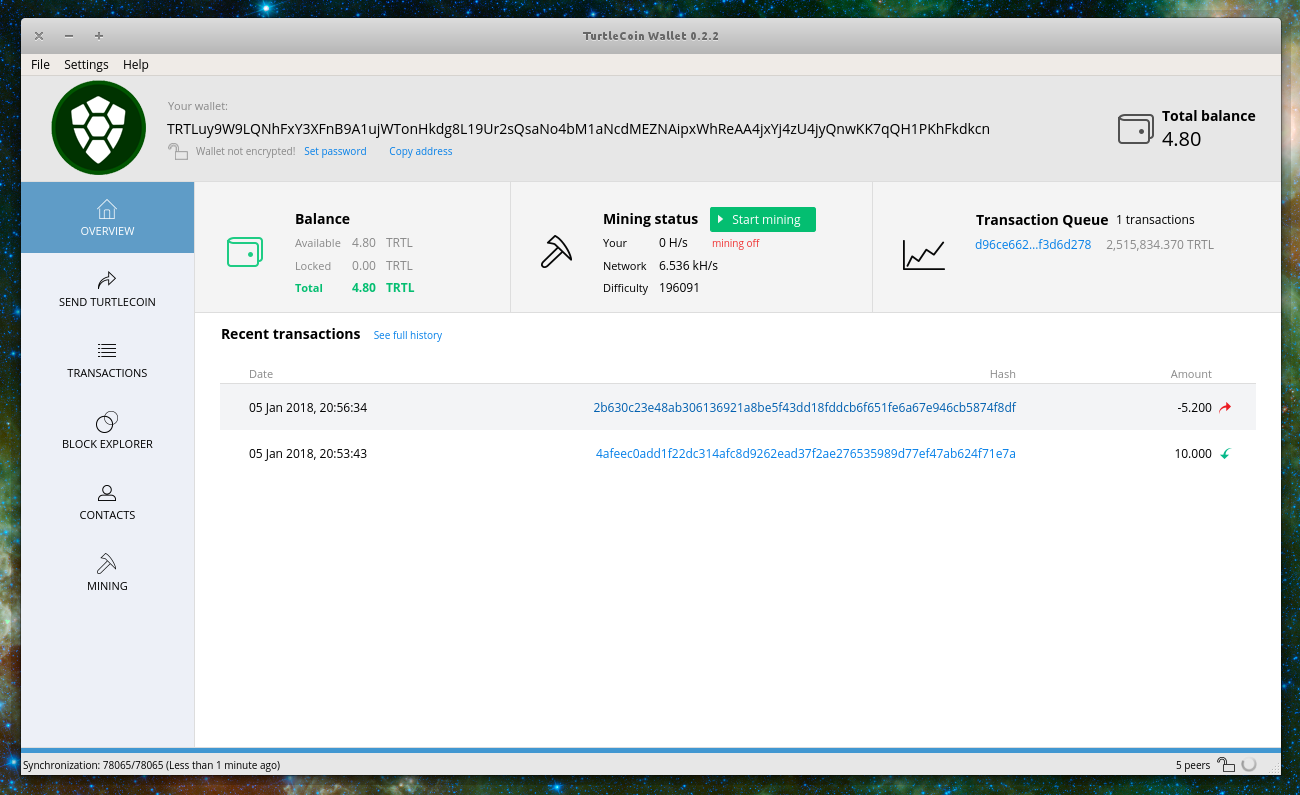This screenshot has width=1300, height=795.
Task: Switch to TRANSACTIONS label in sidebar
Action: [x=107, y=373]
